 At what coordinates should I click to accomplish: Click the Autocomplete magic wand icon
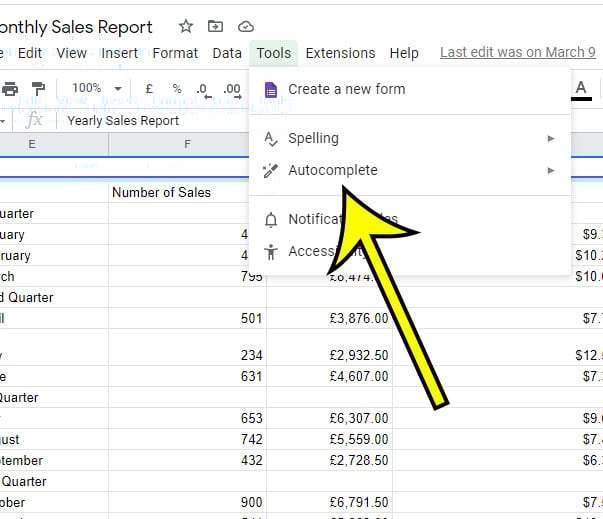(270, 171)
